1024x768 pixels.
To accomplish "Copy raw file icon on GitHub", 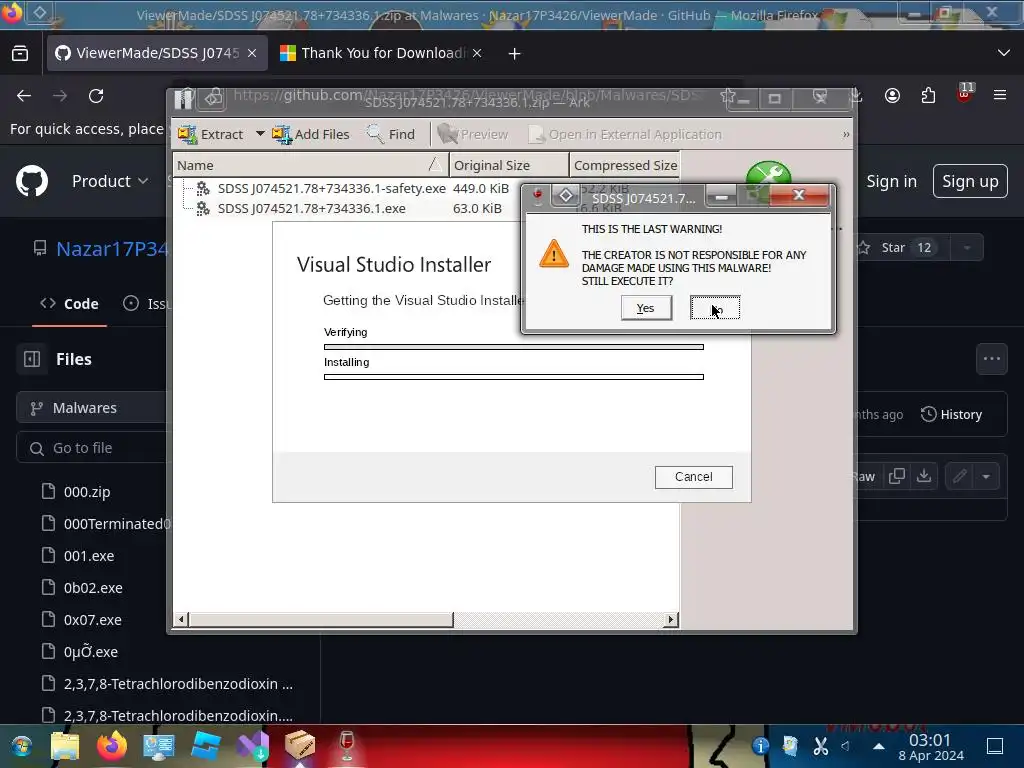I will [897, 476].
